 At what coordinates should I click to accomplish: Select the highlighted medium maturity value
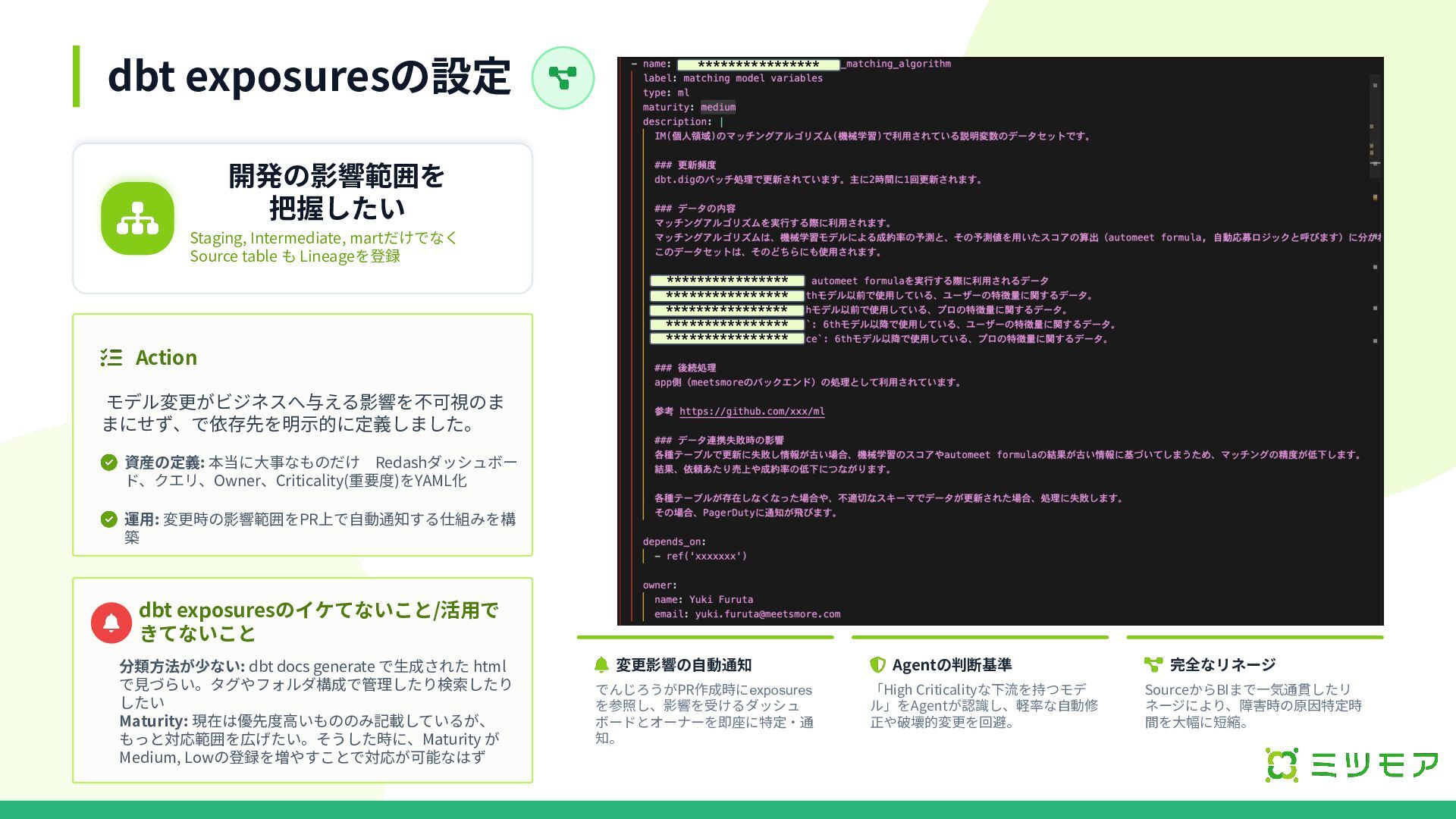pos(717,108)
